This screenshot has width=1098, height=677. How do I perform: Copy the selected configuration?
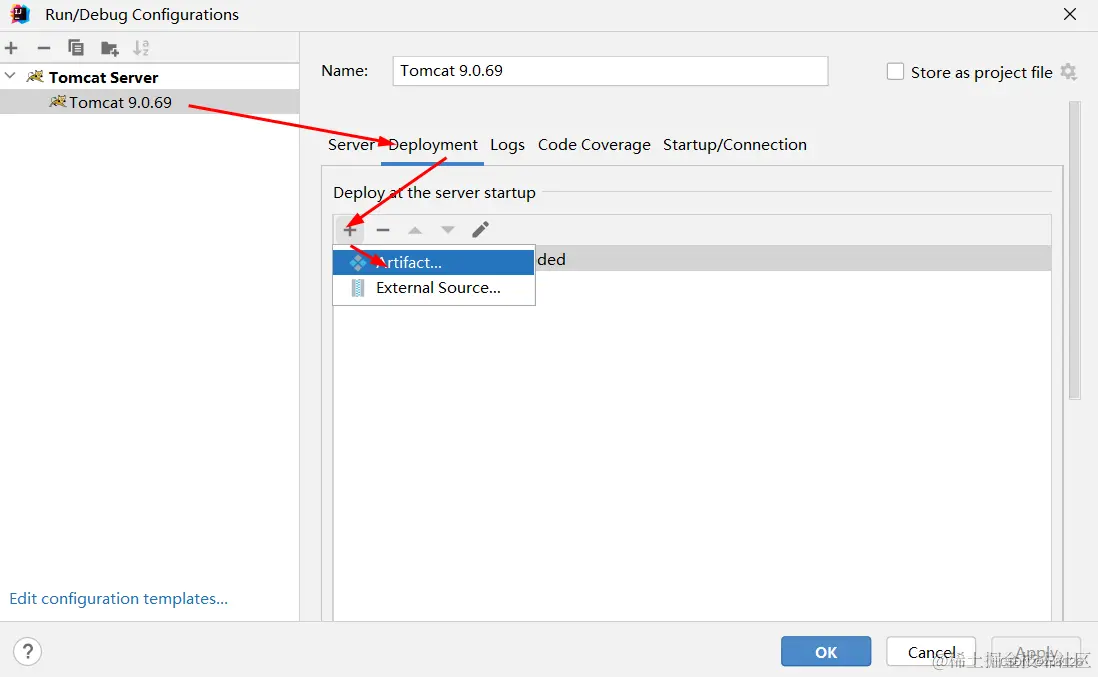76,48
